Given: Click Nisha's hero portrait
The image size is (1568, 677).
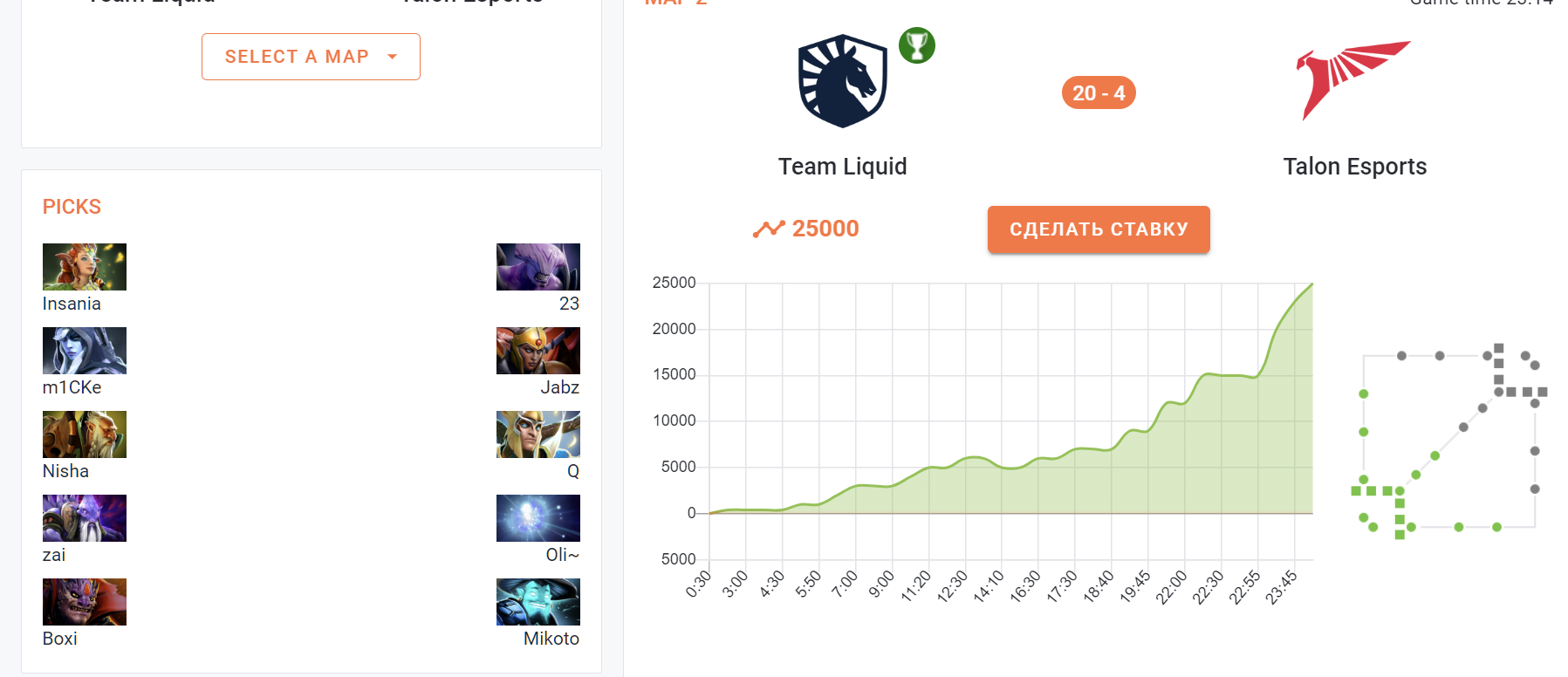Looking at the screenshot, I should click(85, 434).
